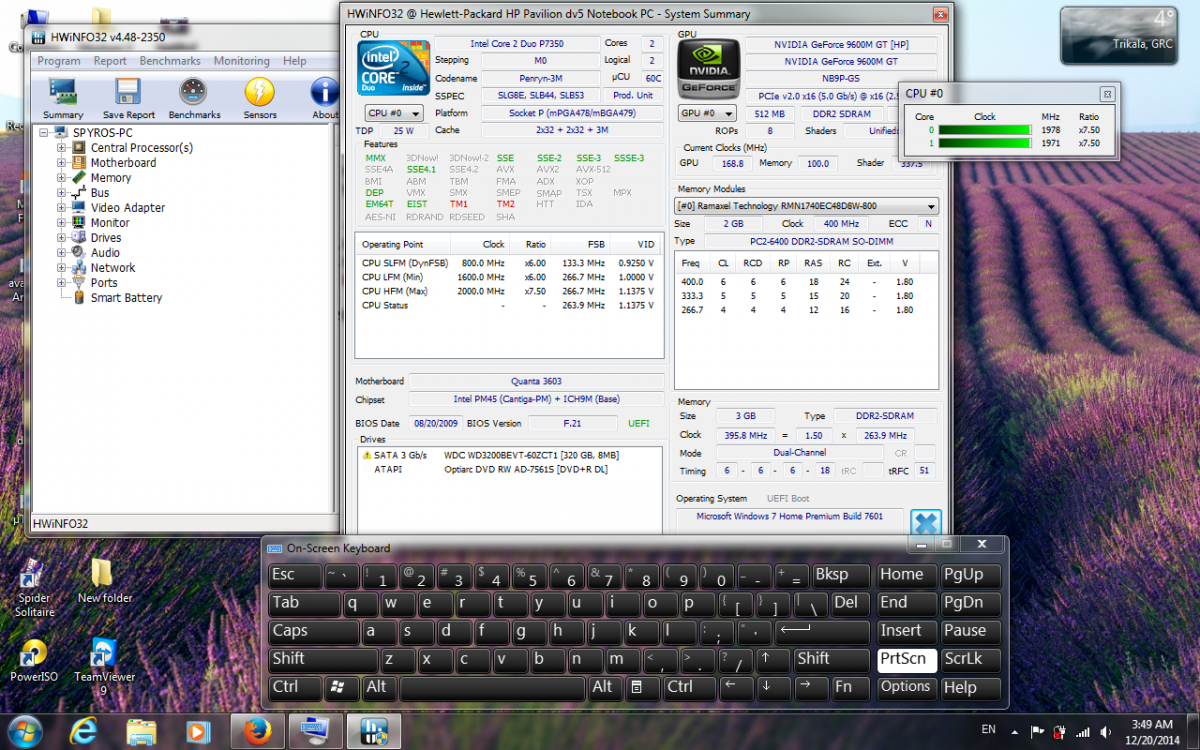This screenshot has height=750, width=1200.
Task: Toggle ScrLk on the On-Screen Keyboard
Action: click(971, 660)
